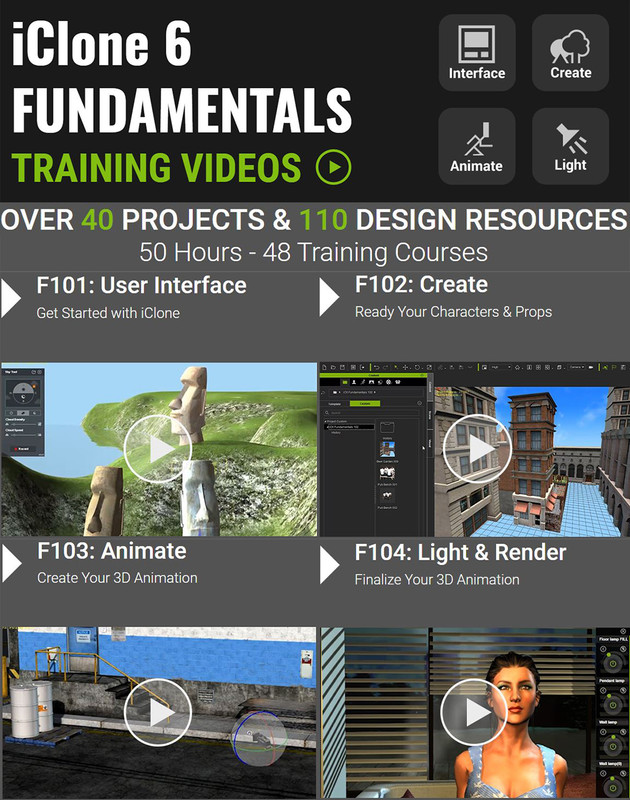Image resolution: width=630 pixels, height=800 pixels.
Task: Open the F103: Animate heading
Action: click(x=112, y=551)
